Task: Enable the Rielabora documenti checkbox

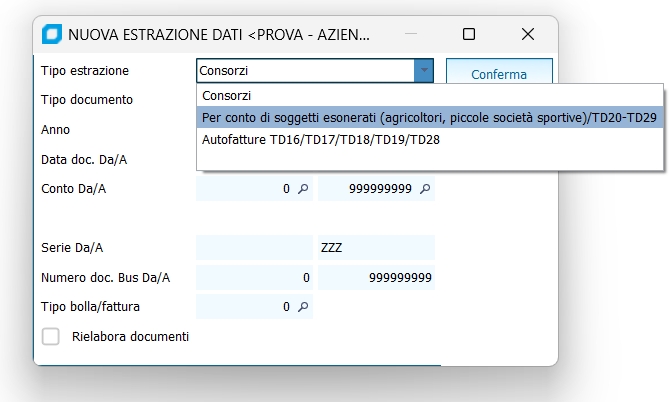Action: 51,337
